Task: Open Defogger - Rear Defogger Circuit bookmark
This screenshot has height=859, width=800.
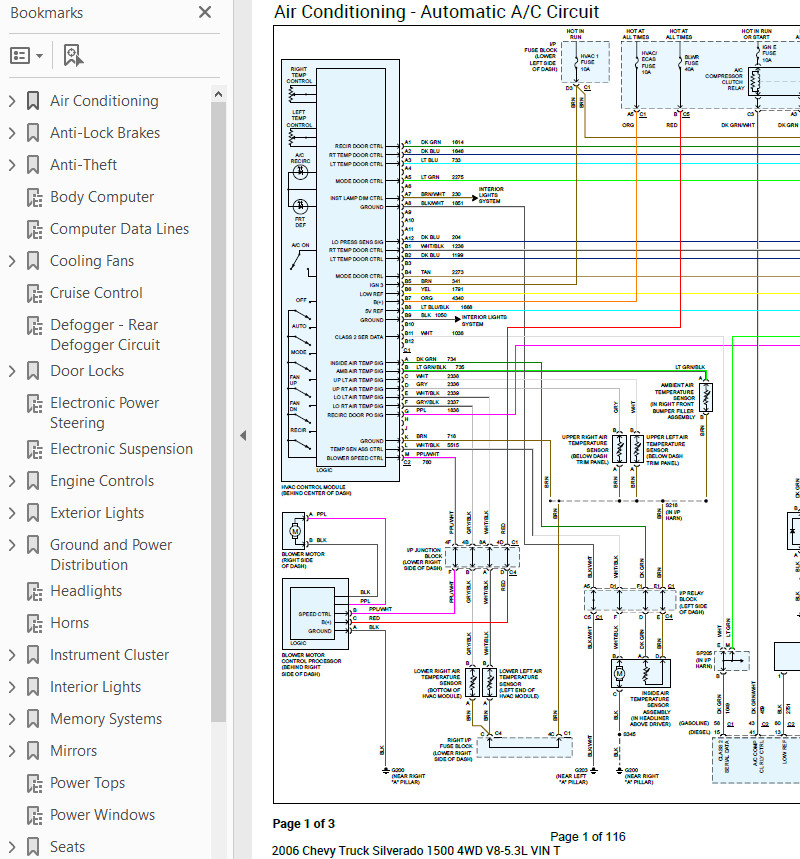Action: point(105,335)
